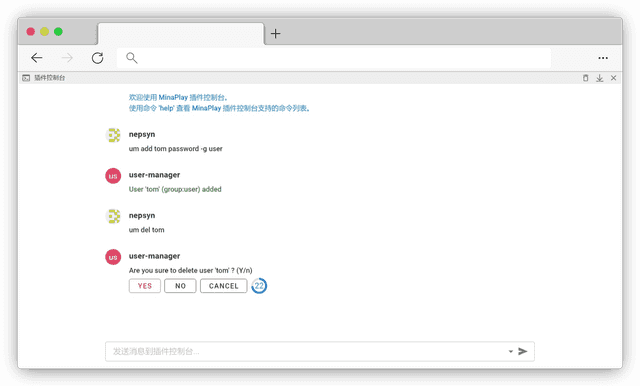Decline deletion with NO button
640x386 pixels.
[180, 286]
